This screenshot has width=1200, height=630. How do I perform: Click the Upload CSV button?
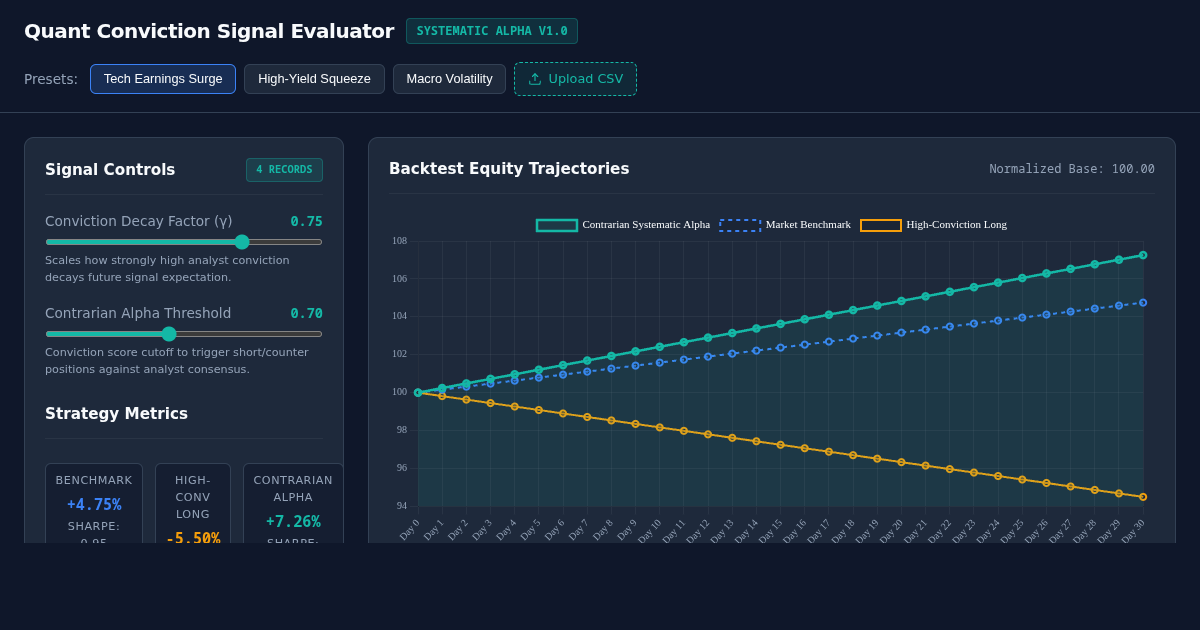tap(575, 79)
